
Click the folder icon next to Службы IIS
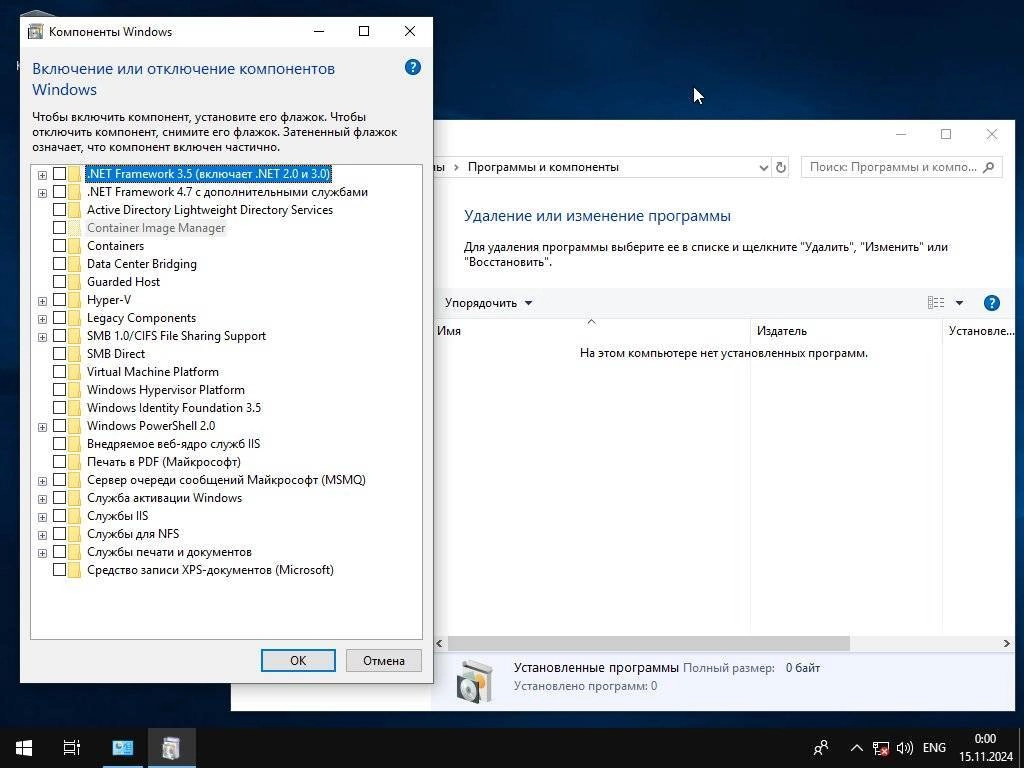click(76, 516)
